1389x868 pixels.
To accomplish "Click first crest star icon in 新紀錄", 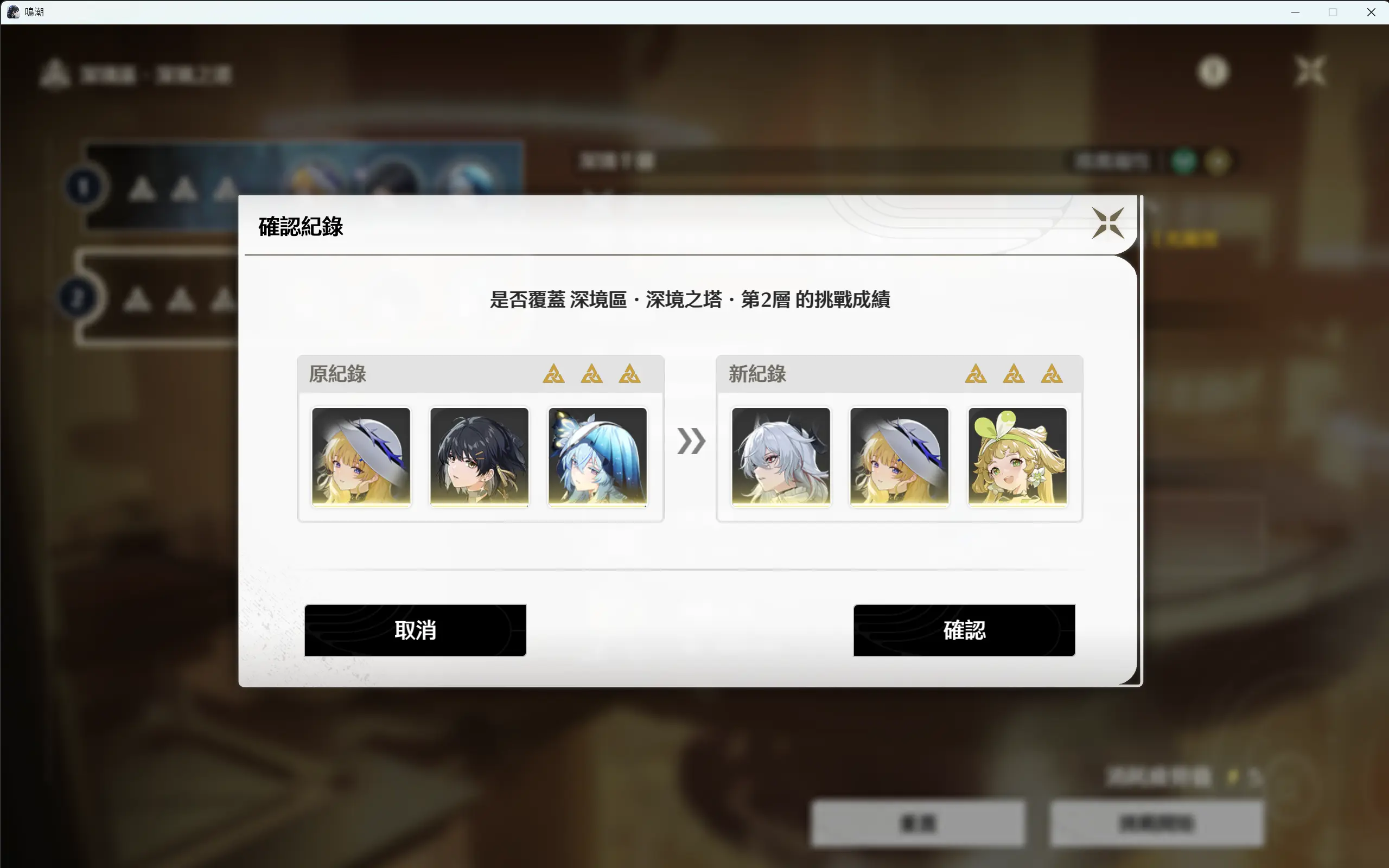I will pyautogui.click(x=976, y=374).
